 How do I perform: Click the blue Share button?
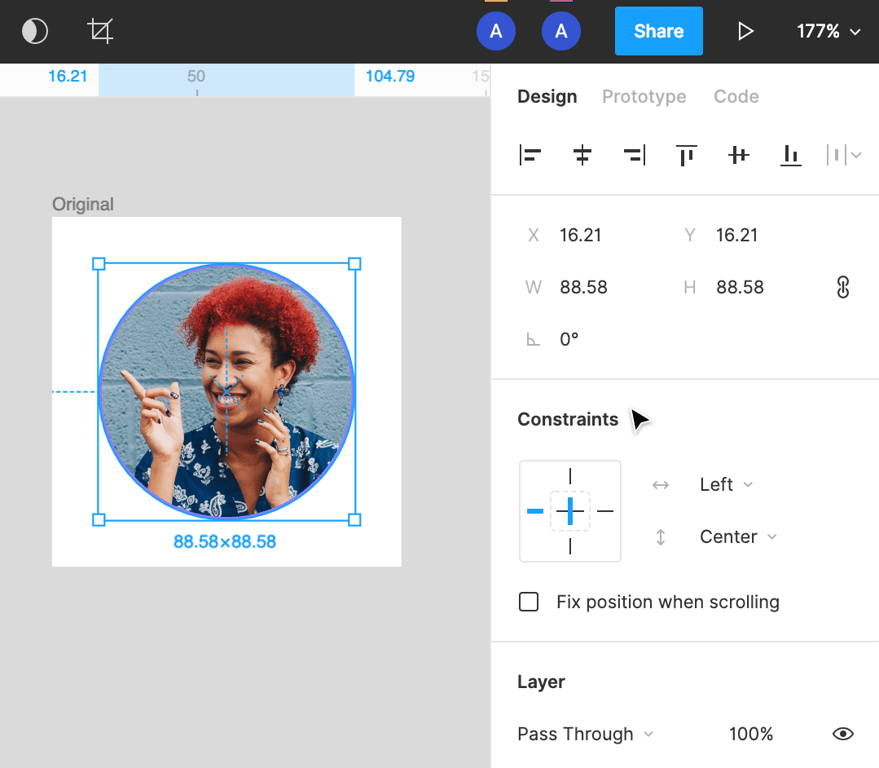click(x=658, y=31)
